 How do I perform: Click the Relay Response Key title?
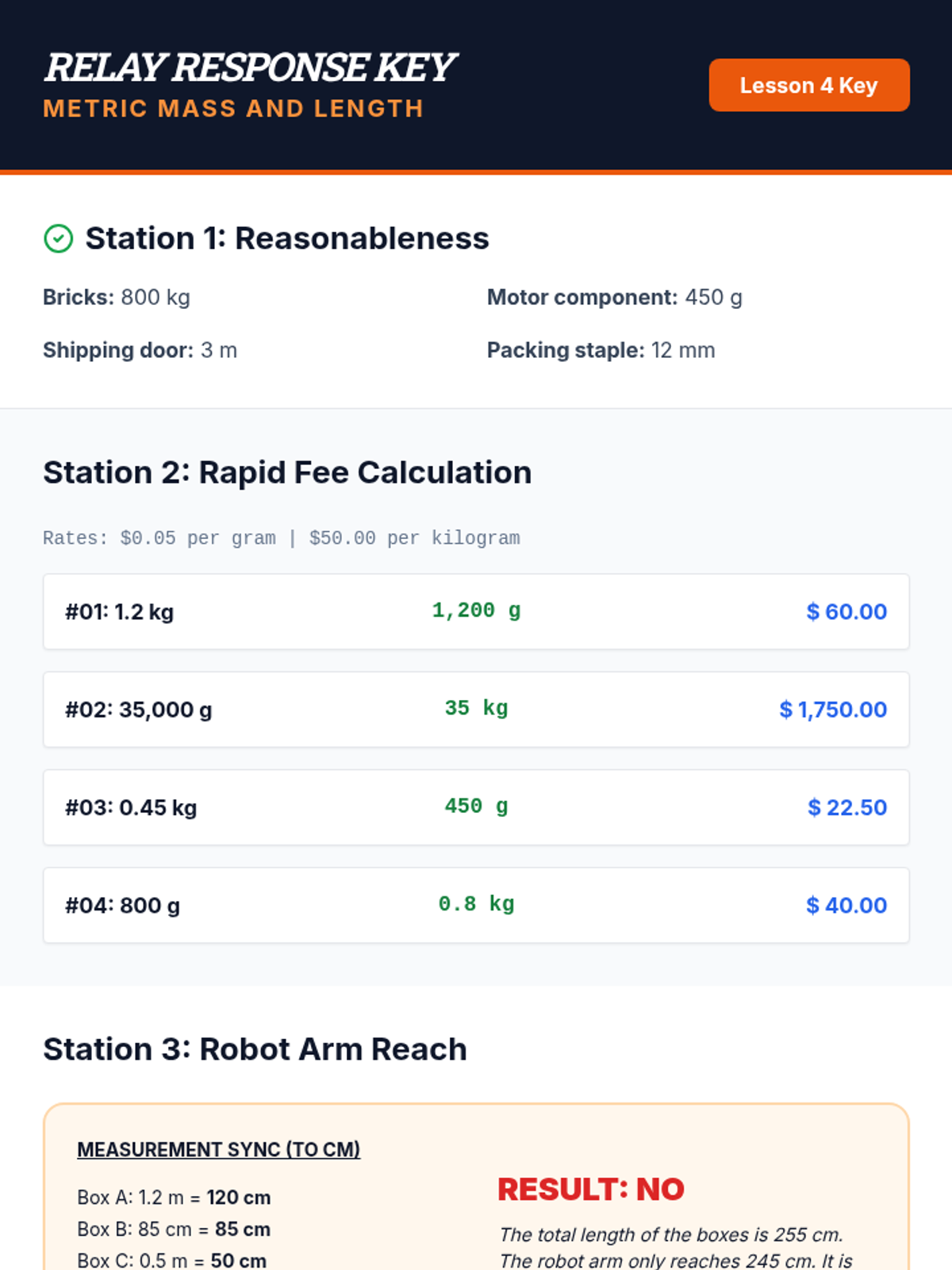pos(249,67)
